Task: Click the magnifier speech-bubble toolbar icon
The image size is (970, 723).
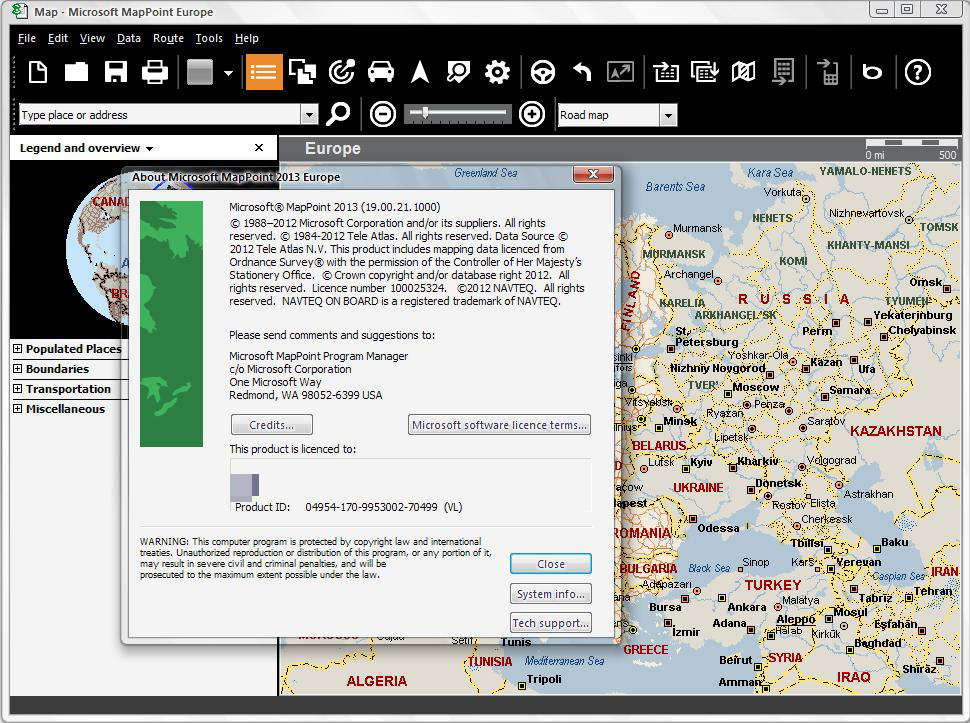Action: click(458, 72)
